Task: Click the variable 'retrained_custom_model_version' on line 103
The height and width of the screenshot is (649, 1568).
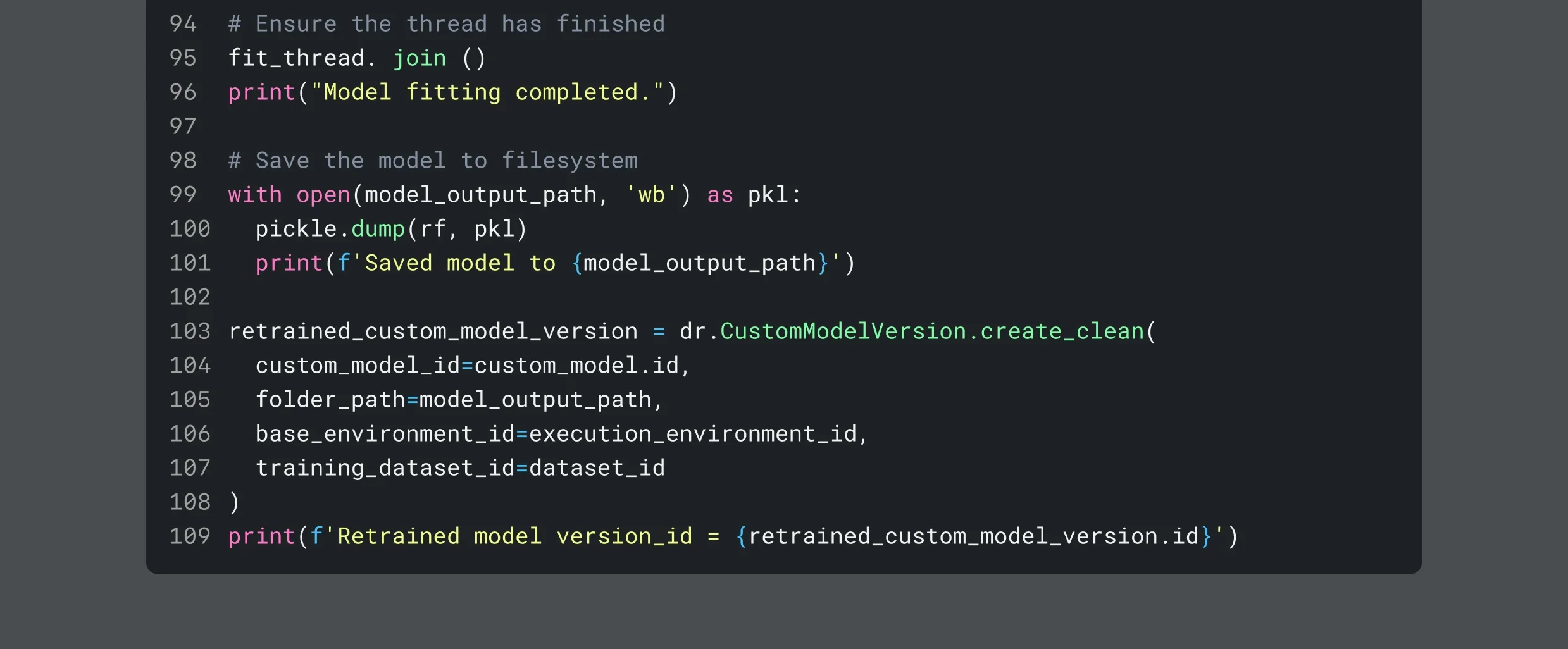Action: point(433,331)
